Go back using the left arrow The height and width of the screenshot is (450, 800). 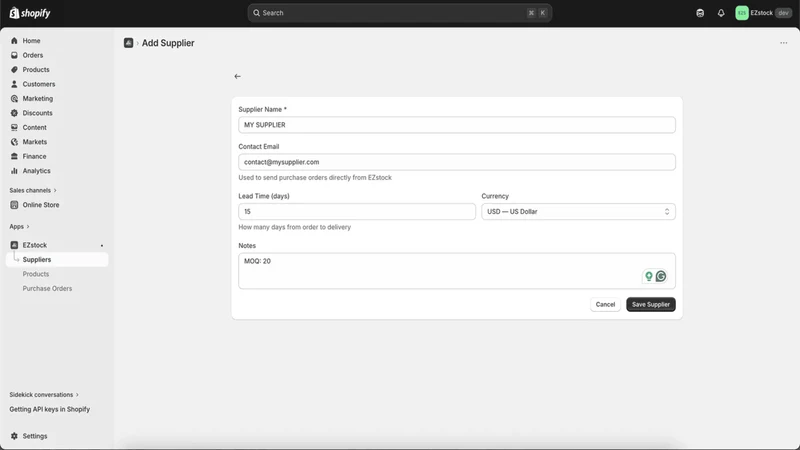(237, 77)
